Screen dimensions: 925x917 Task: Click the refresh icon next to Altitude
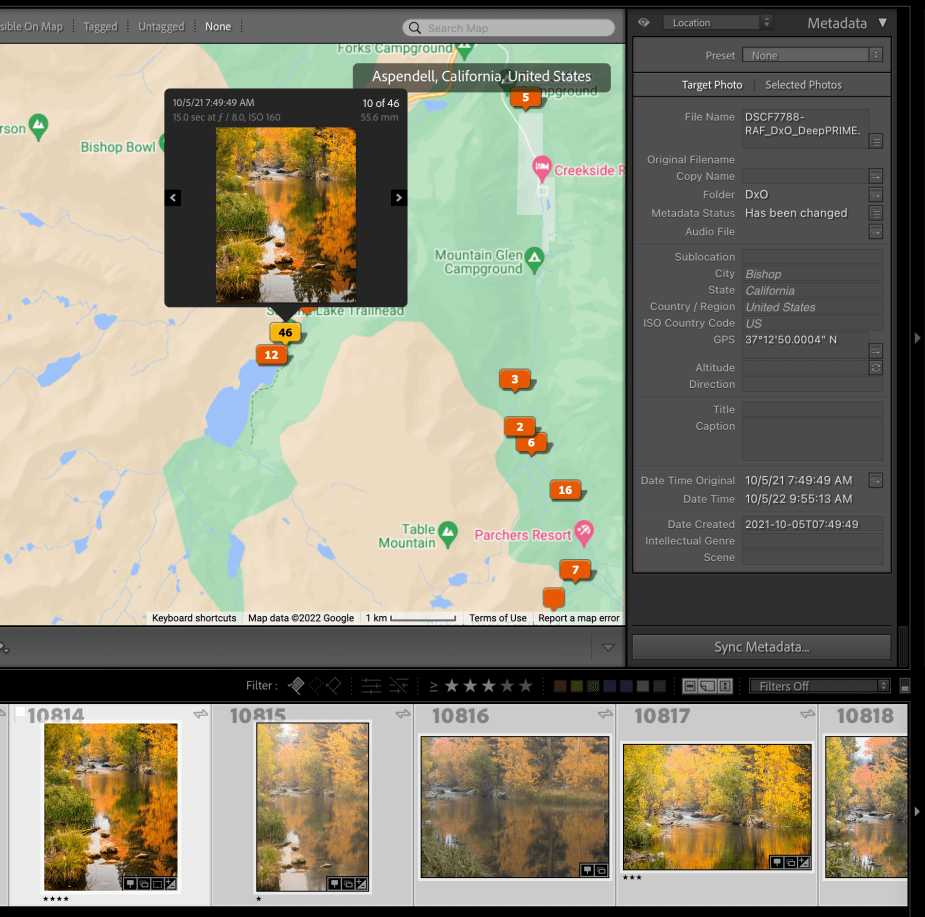[x=876, y=368]
